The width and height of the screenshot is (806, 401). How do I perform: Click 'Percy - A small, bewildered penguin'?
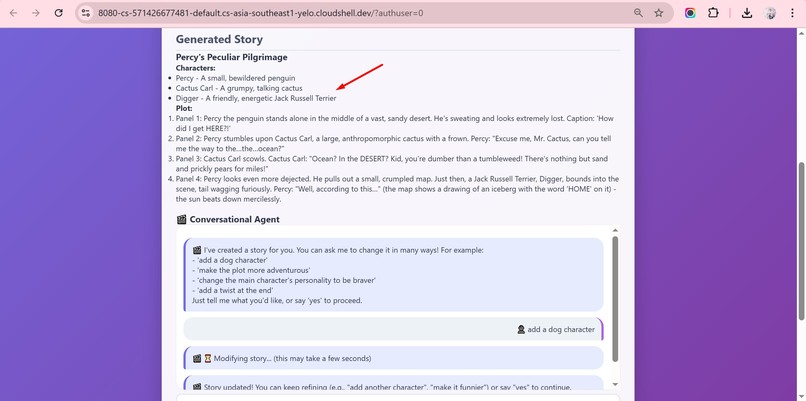[235, 78]
